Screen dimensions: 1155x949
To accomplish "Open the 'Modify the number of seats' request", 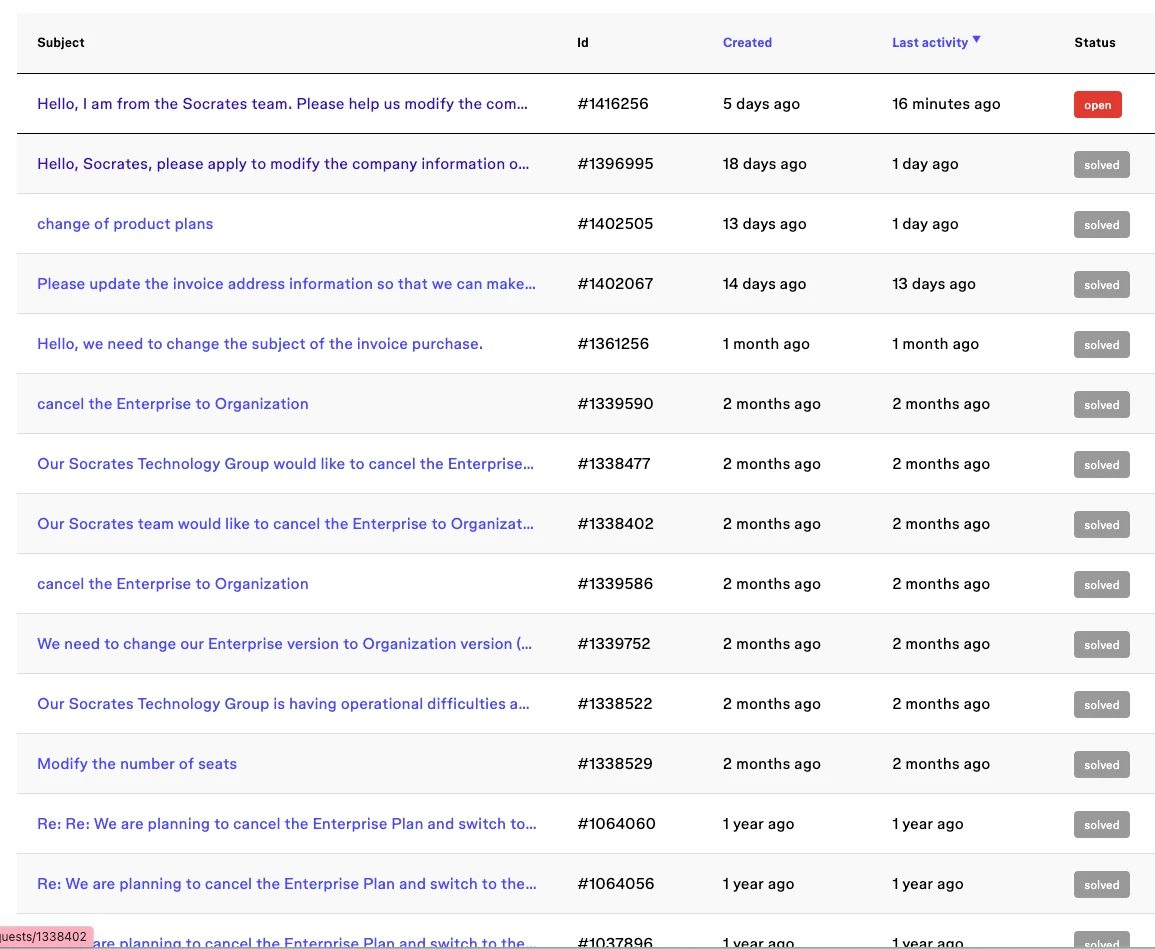I will 137,764.
